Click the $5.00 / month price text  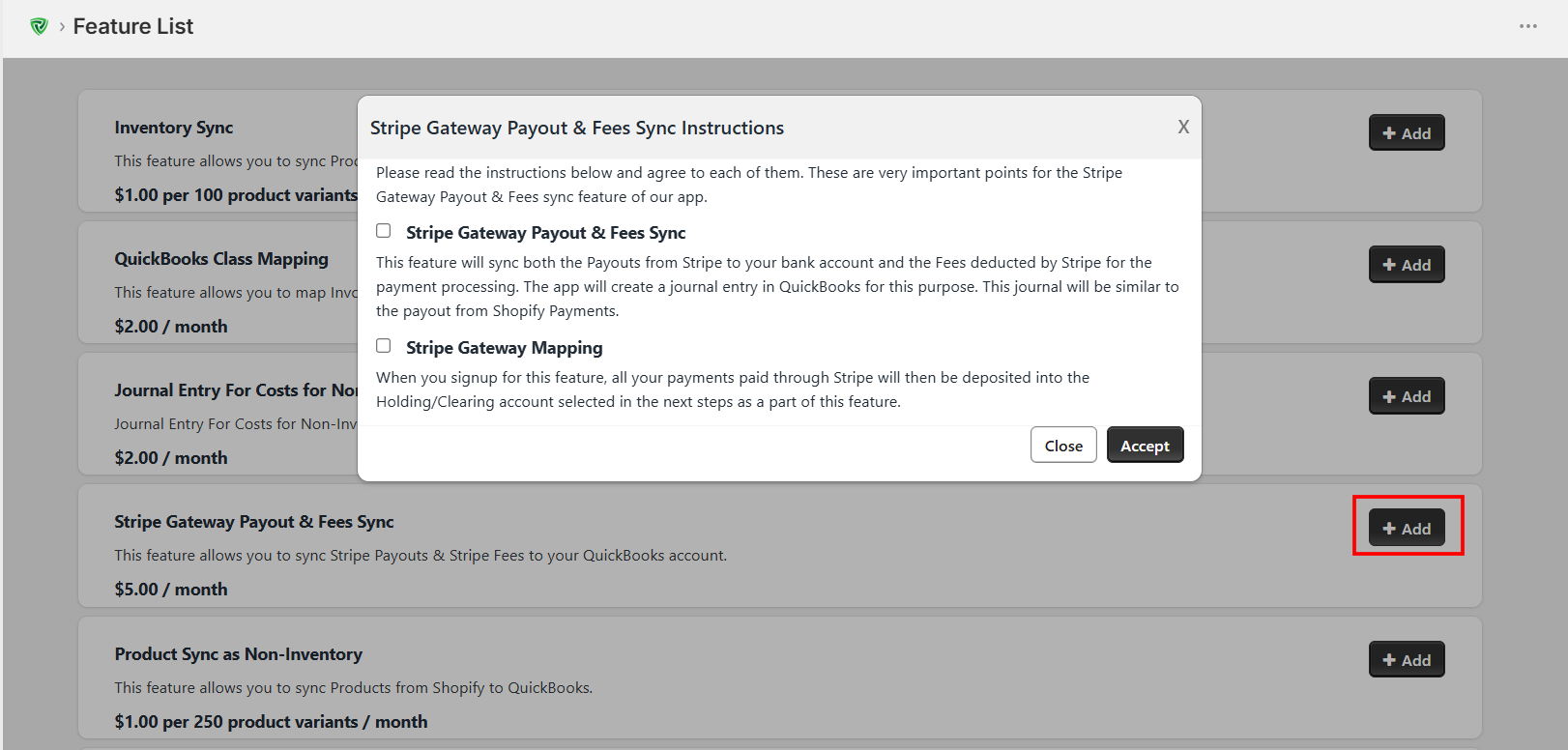[171, 590]
